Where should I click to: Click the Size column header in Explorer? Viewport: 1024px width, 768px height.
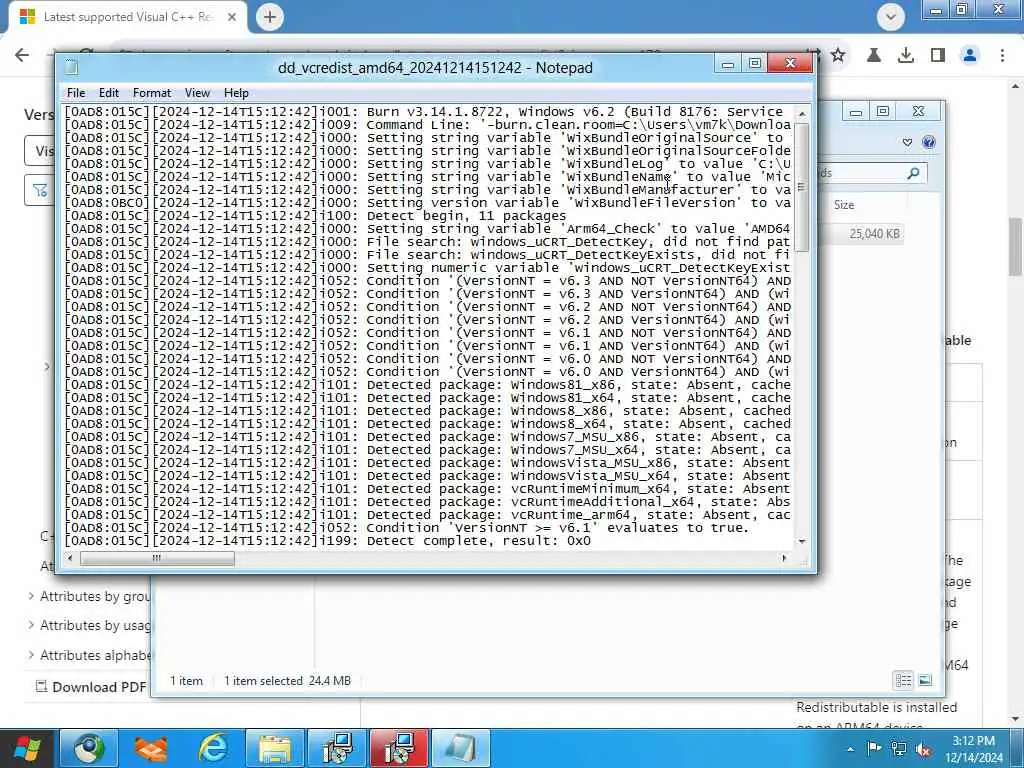tap(844, 204)
